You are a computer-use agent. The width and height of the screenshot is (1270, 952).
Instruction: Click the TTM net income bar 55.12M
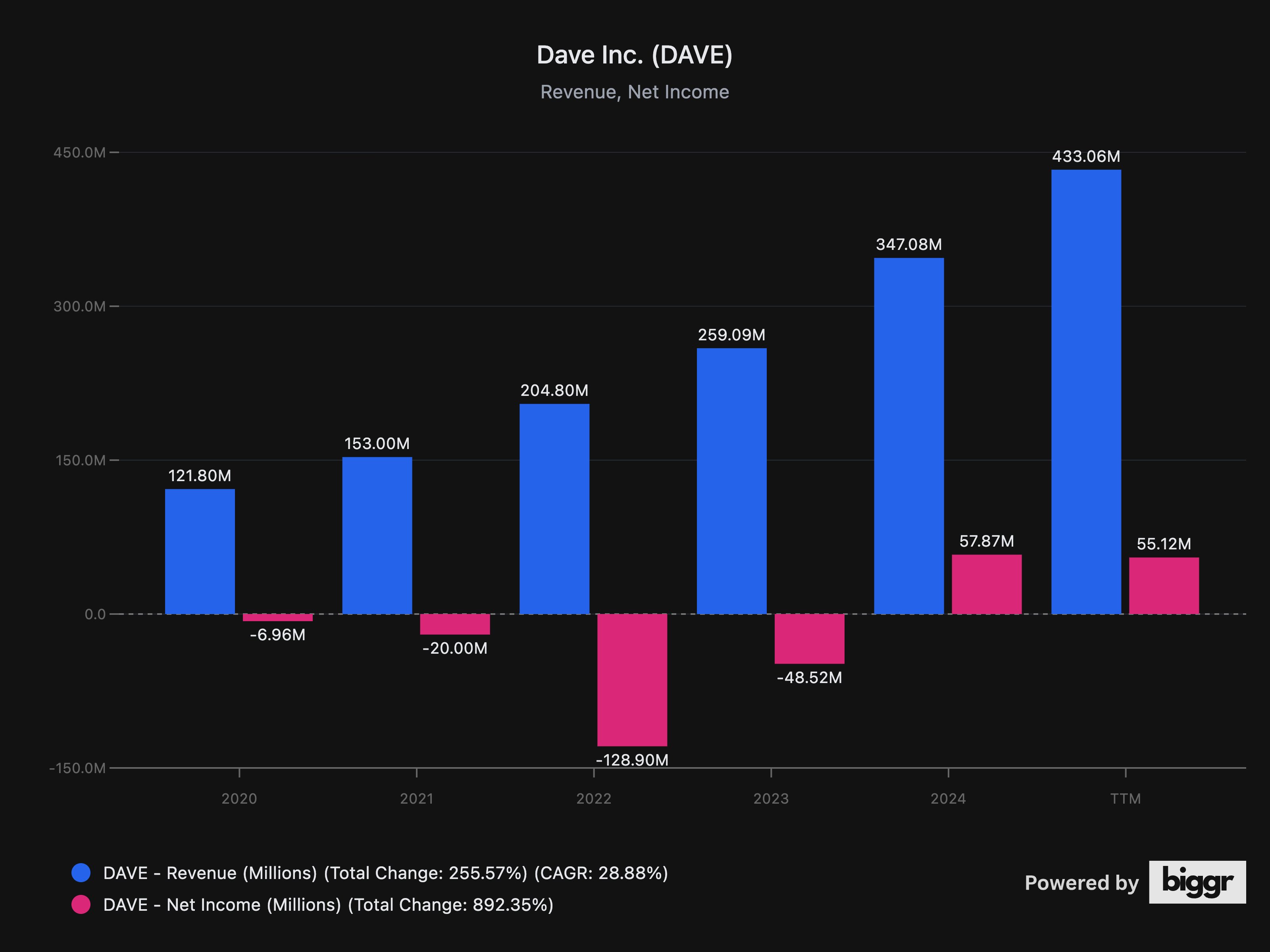[x=1164, y=585]
